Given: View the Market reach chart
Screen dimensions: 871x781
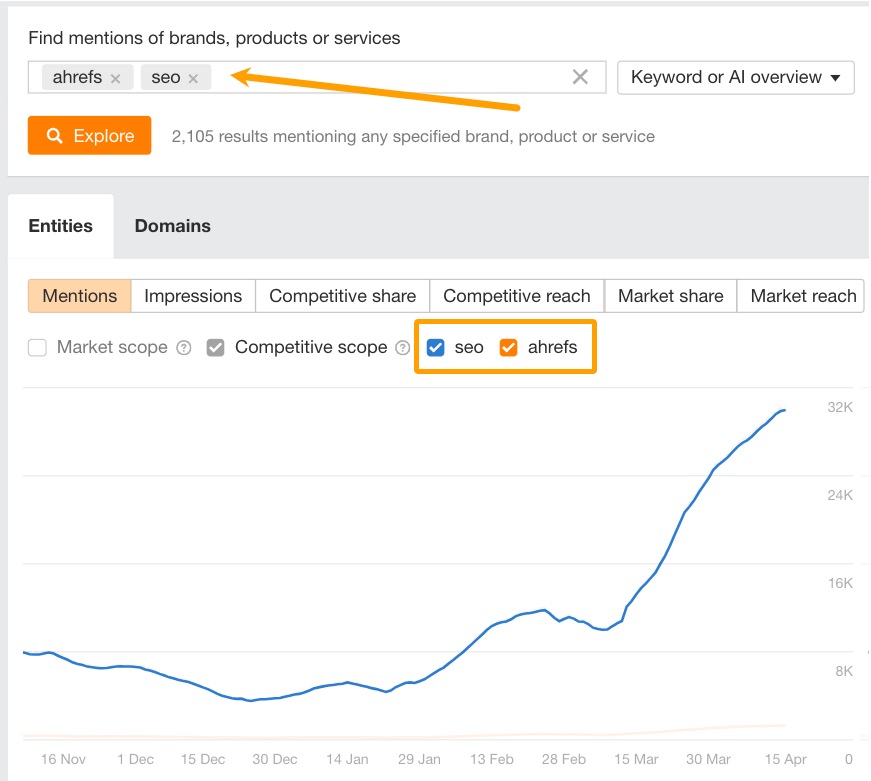Looking at the screenshot, I should [x=802, y=296].
